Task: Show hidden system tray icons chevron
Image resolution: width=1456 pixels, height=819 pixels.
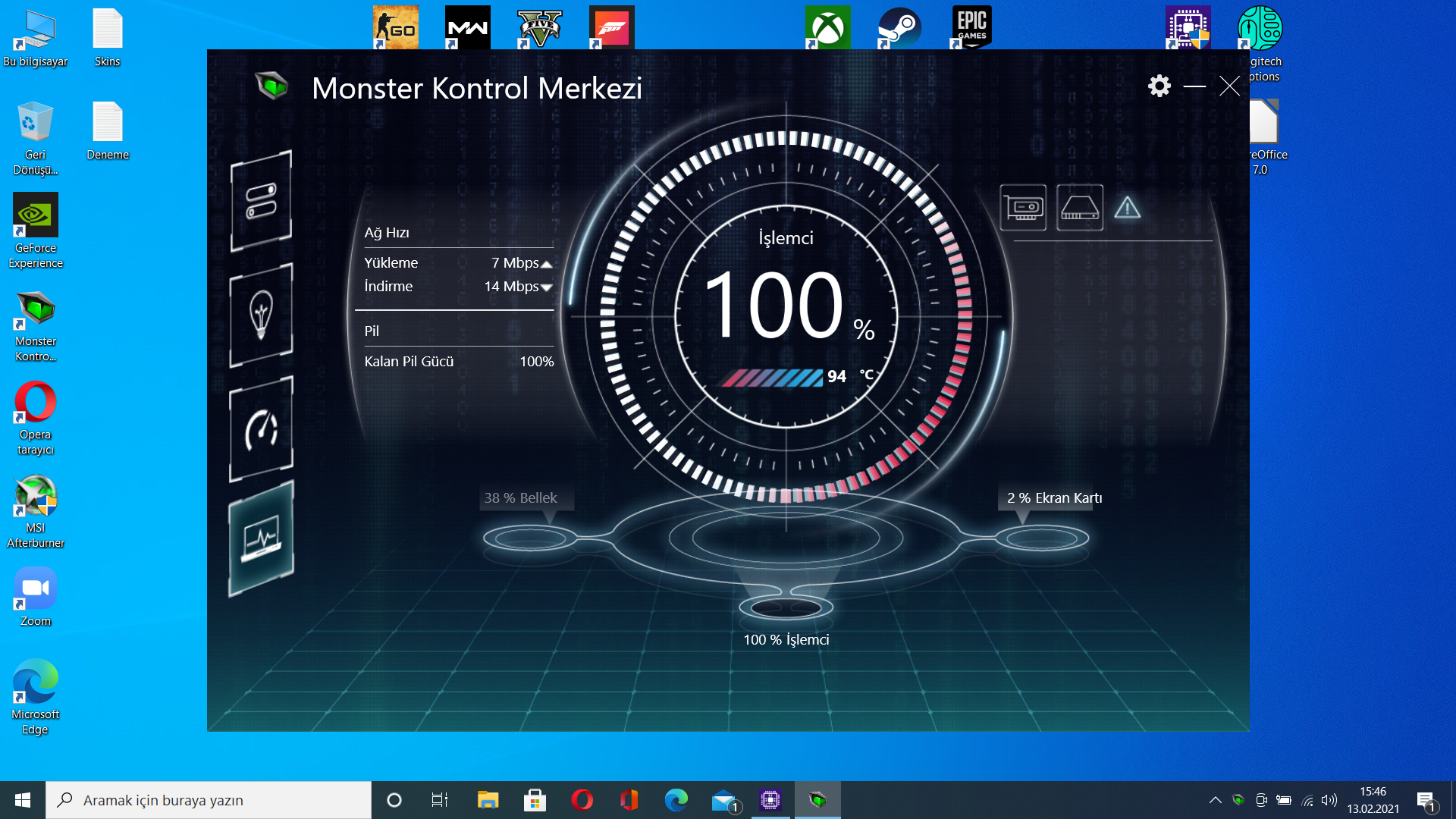Action: pos(1215,800)
